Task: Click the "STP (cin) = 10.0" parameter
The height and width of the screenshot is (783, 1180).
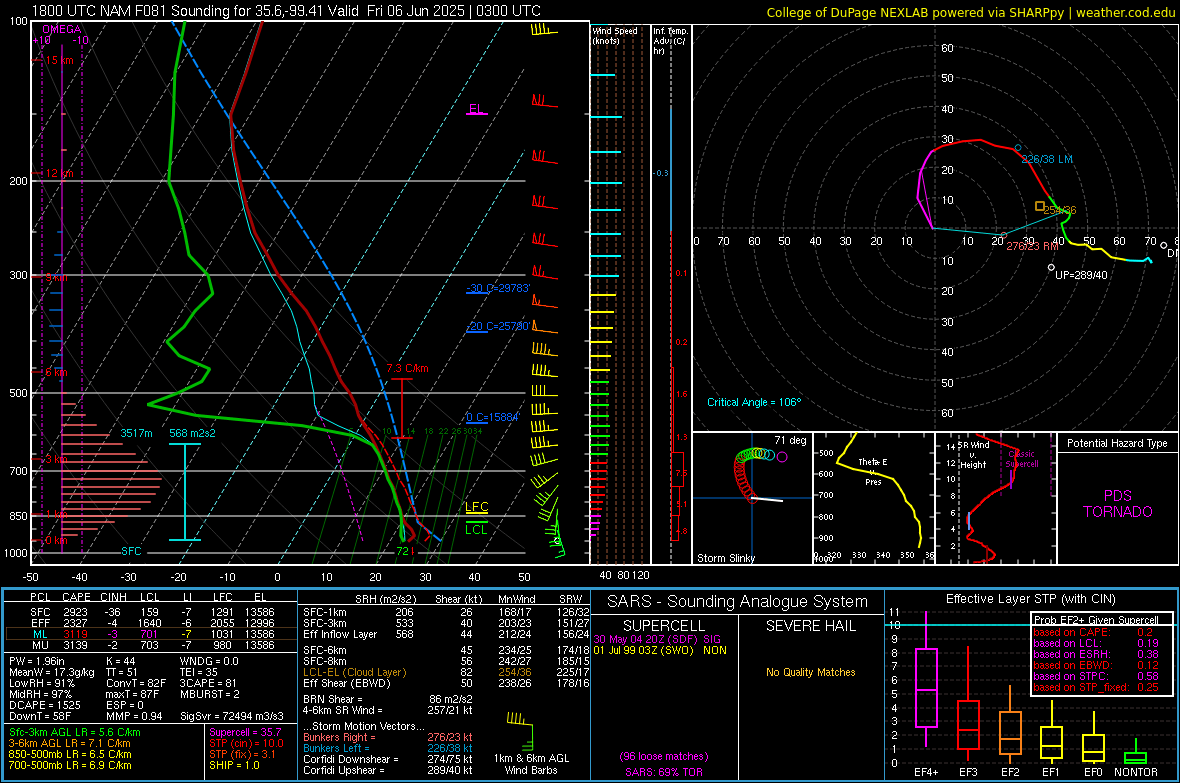Action: [247, 743]
